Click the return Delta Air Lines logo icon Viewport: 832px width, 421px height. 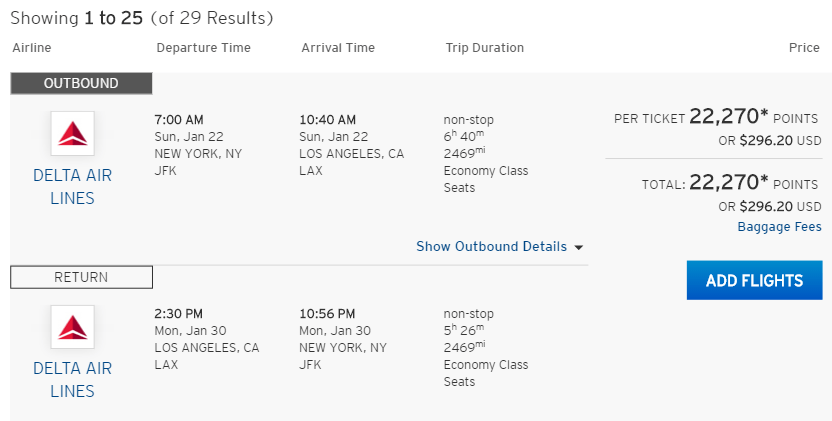tap(73, 327)
